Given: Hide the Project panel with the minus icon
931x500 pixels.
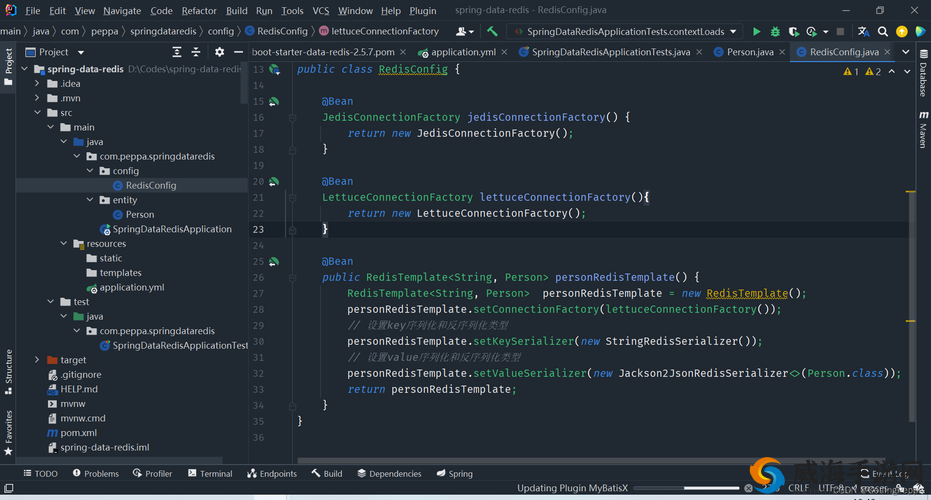Looking at the screenshot, I should (x=238, y=52).
